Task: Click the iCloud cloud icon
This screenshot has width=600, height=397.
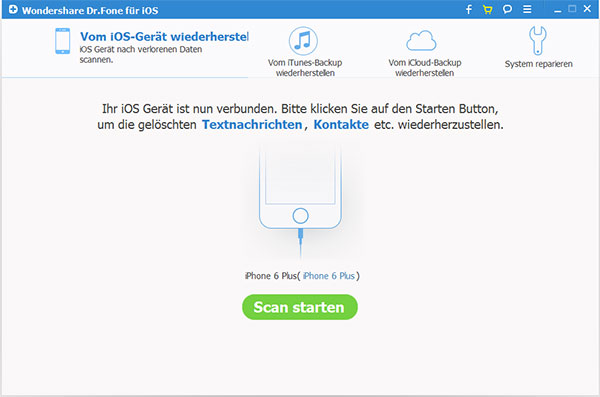Action: [x=421, y=41]
